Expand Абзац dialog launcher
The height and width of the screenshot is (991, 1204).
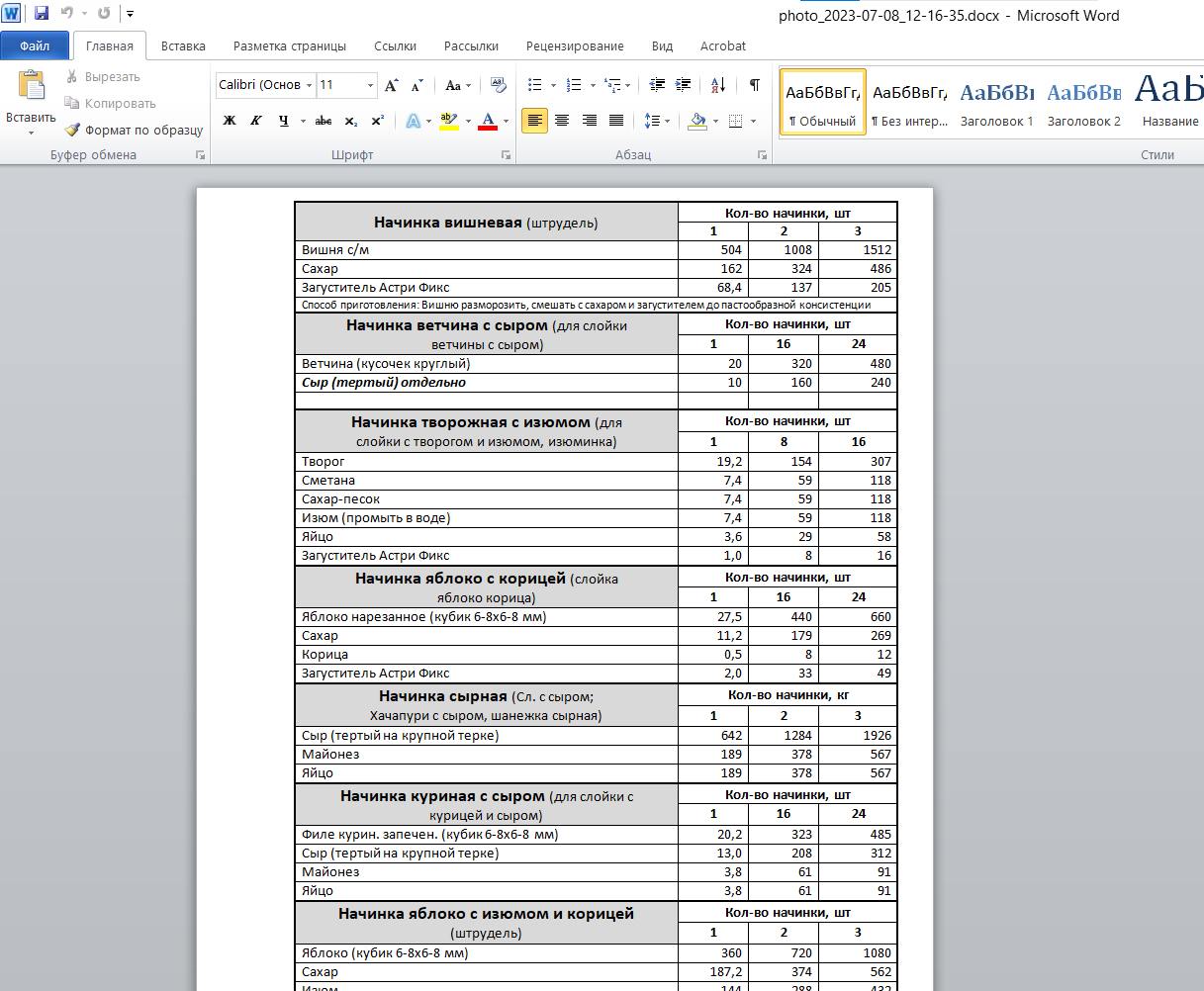coord(762,155)
